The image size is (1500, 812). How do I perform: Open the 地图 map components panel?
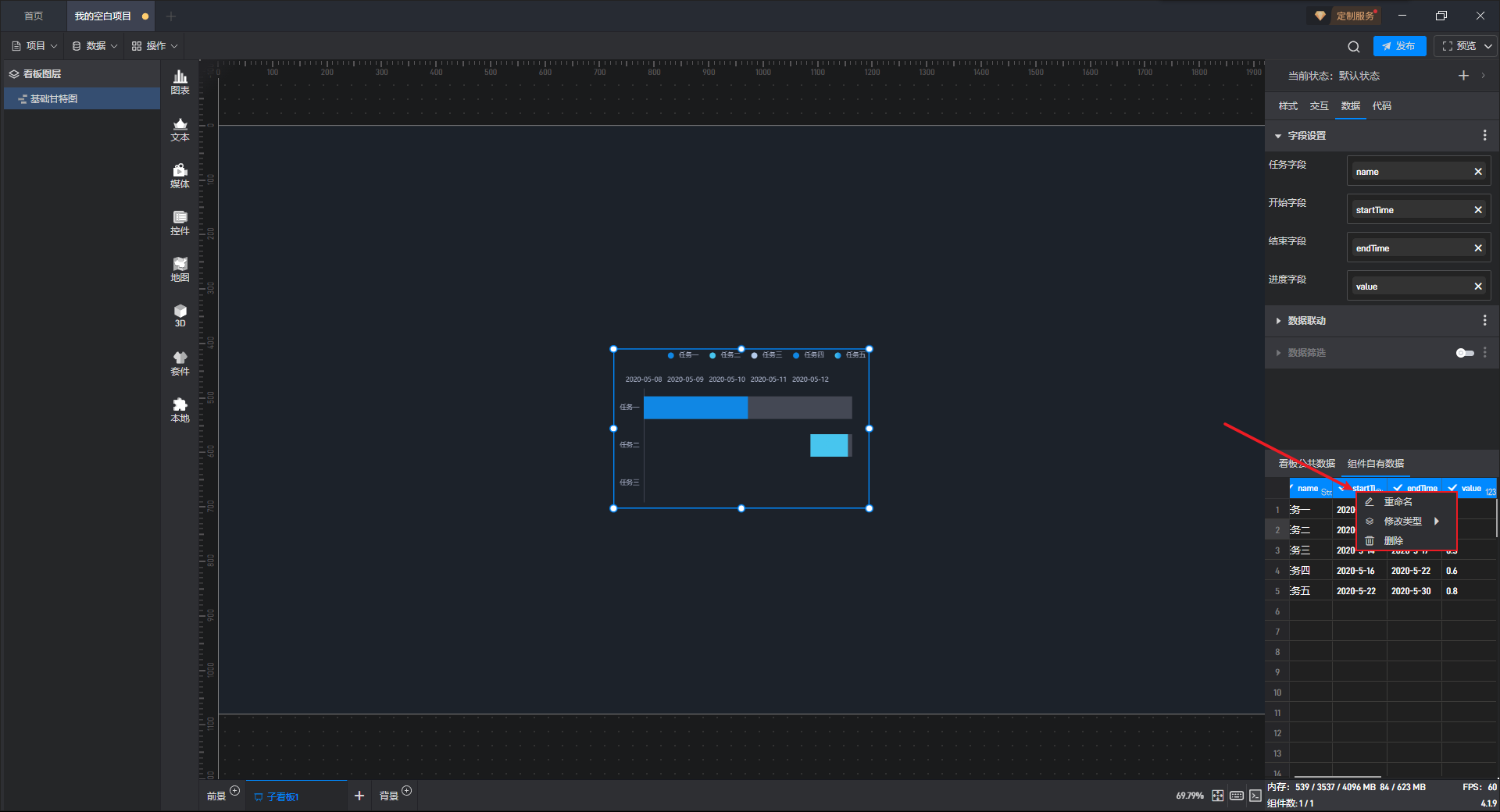(x=180, y=269)
